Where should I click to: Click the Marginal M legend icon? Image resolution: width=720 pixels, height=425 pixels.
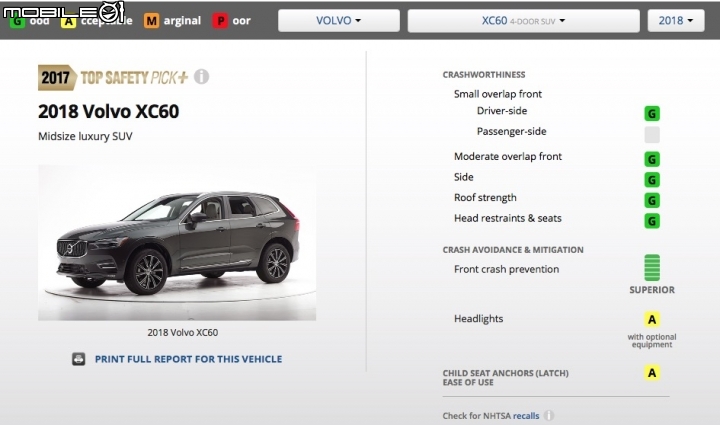151,21
